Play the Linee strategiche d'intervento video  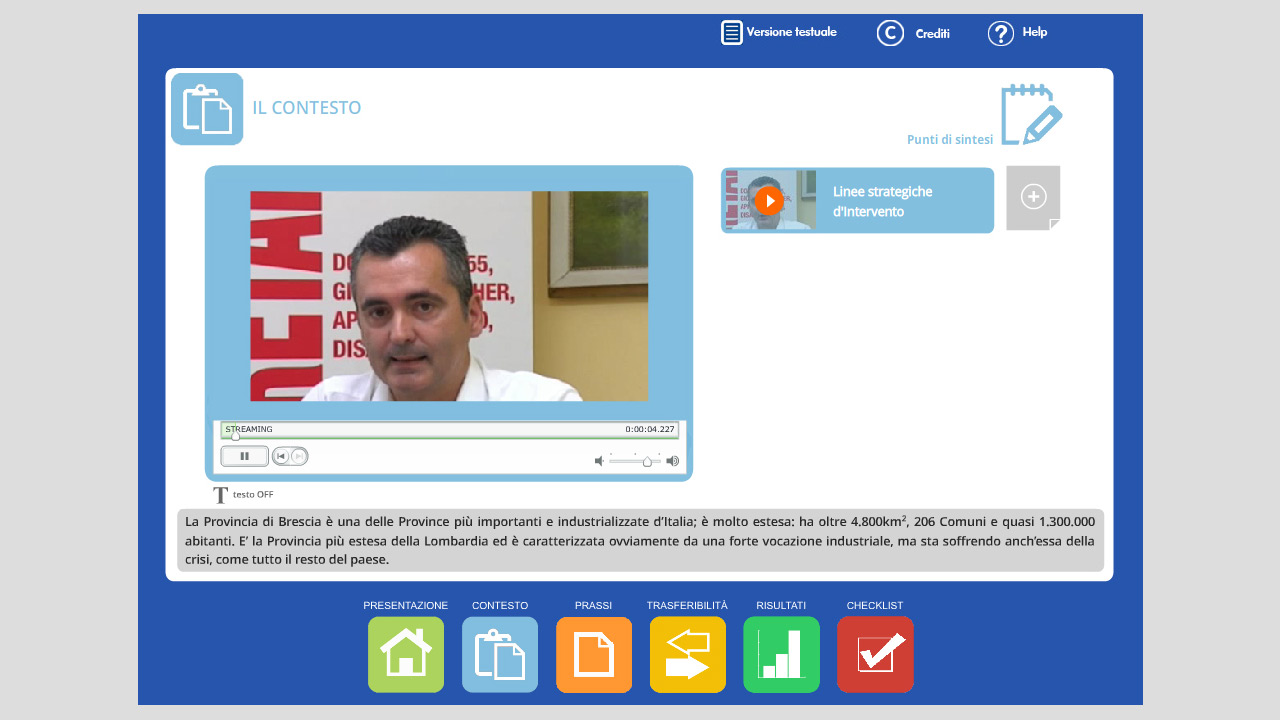(x=768, y=200)
